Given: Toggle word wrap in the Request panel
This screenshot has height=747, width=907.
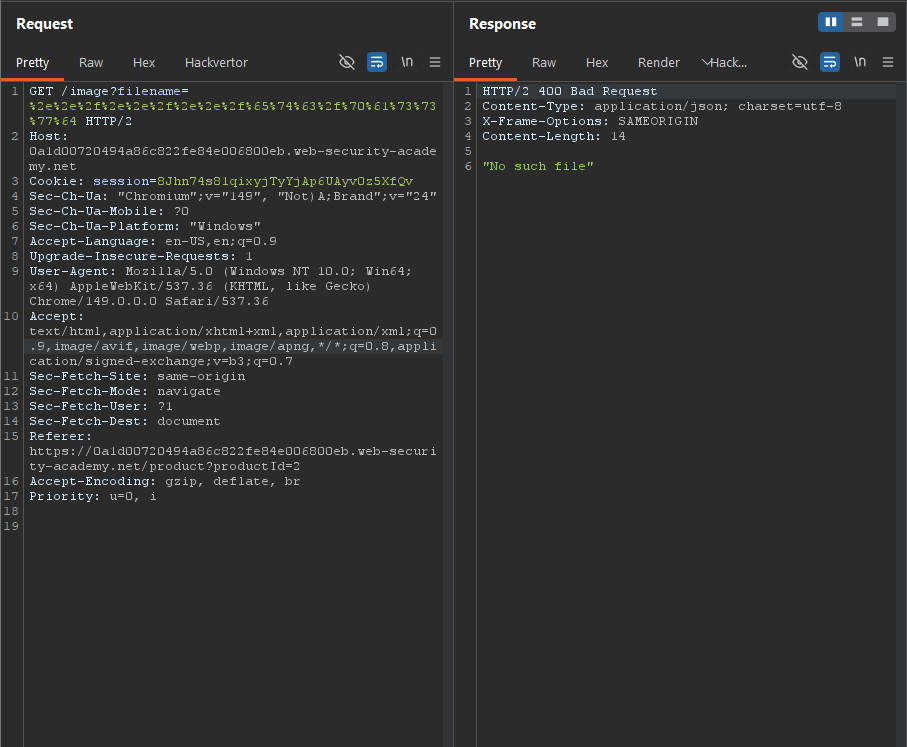Looking at the screenshot, I should pyautogui.click(x=377, y=62).
